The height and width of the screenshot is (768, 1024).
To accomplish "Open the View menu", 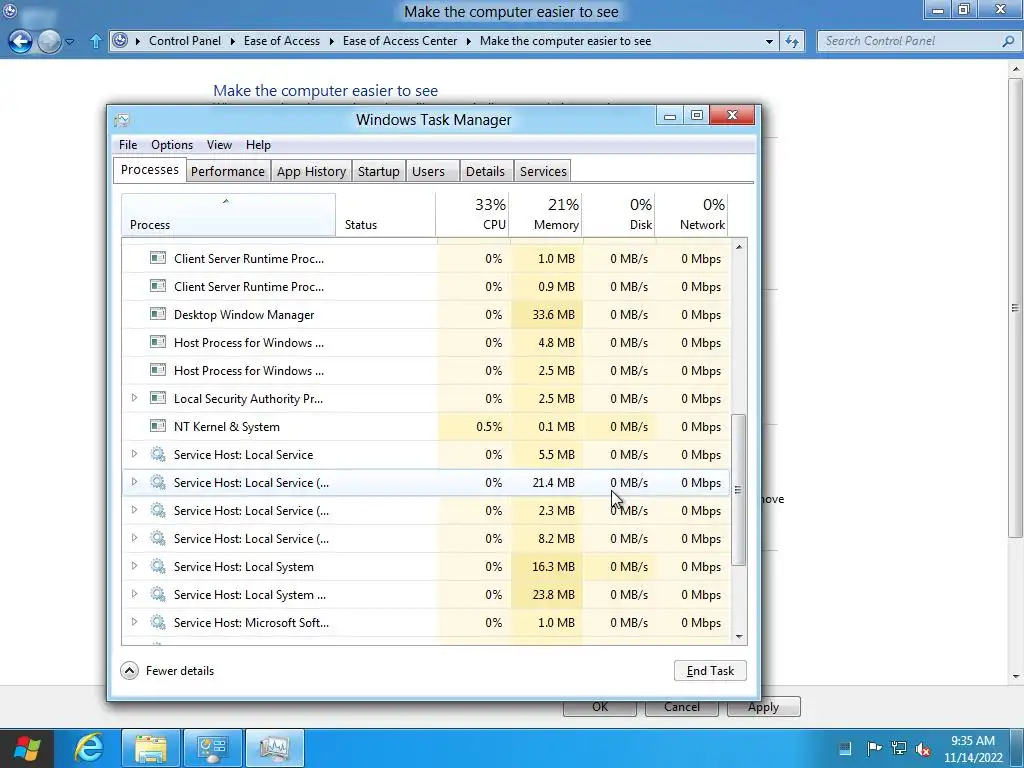I will [219, 145].
